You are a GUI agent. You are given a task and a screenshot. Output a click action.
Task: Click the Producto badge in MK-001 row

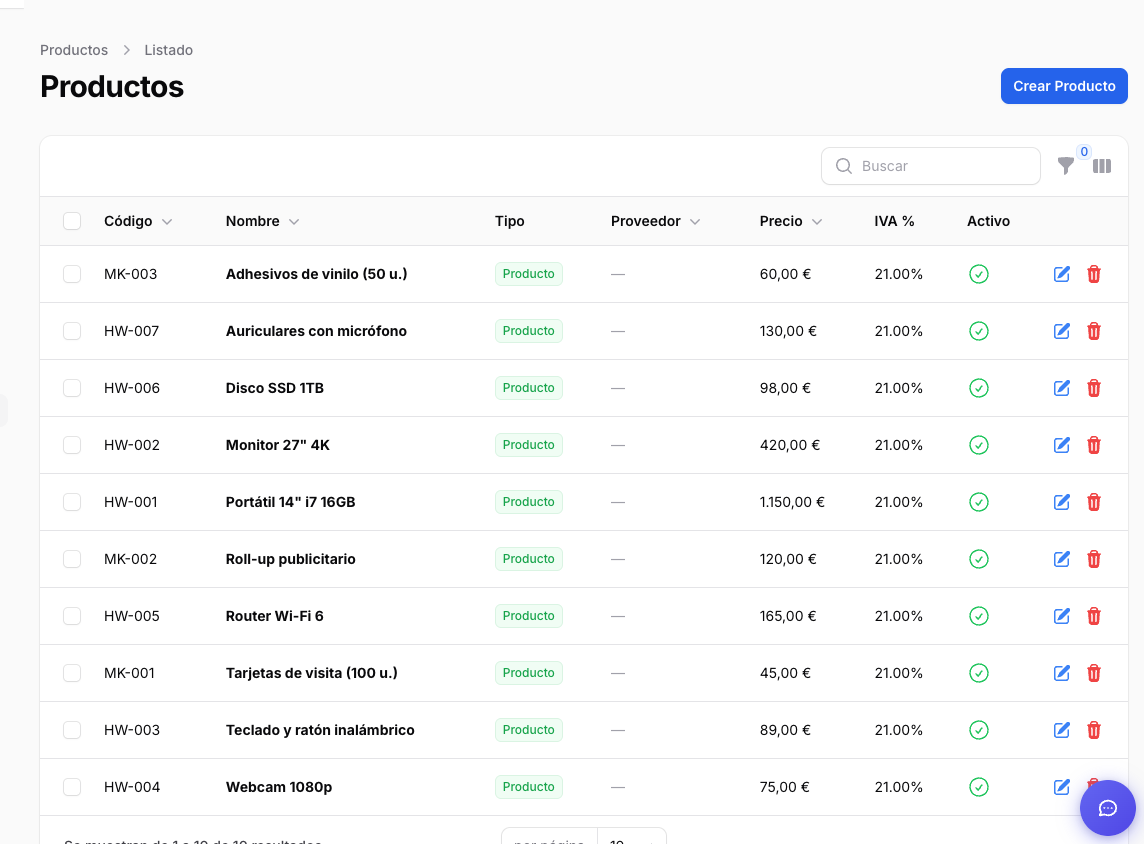528,673
